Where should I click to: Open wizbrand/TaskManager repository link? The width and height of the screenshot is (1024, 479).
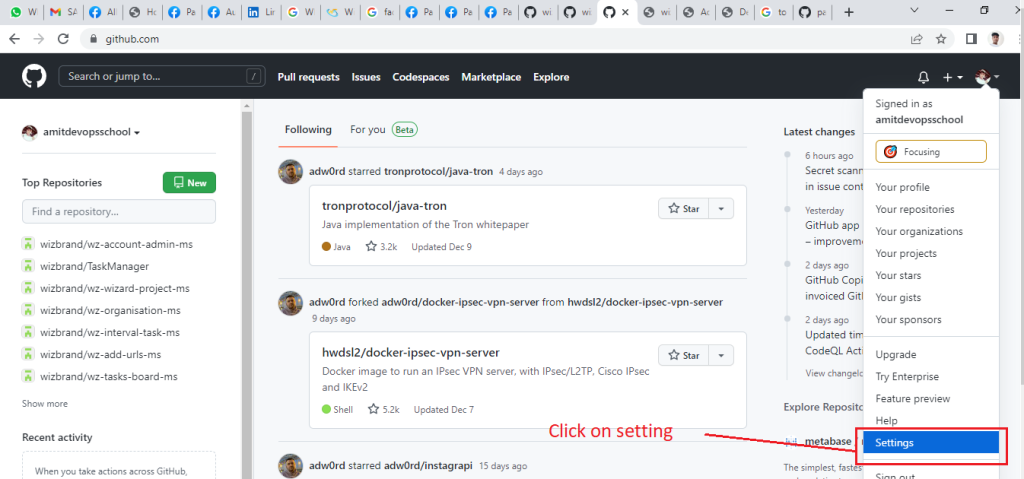click(x=94, y=266)
